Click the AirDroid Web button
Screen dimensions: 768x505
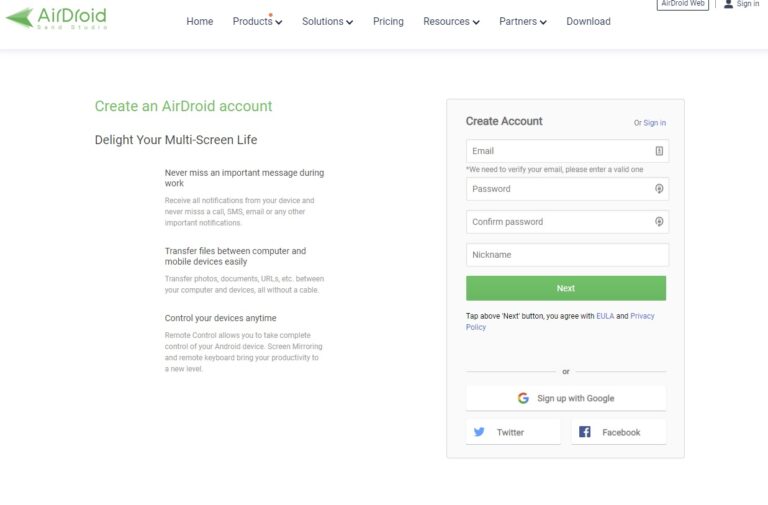click(683, 4)
